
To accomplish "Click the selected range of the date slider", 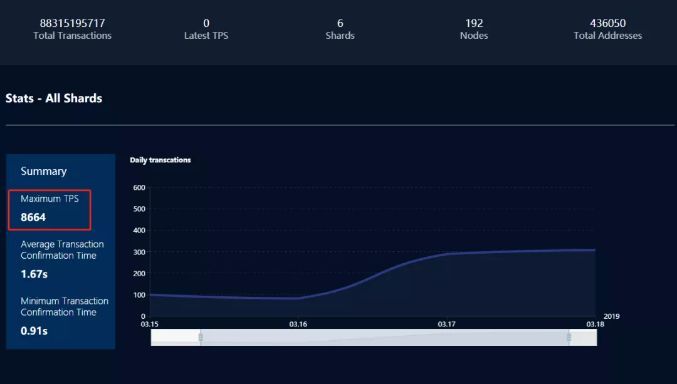I will pyautogui.click(x=385, y=337).
